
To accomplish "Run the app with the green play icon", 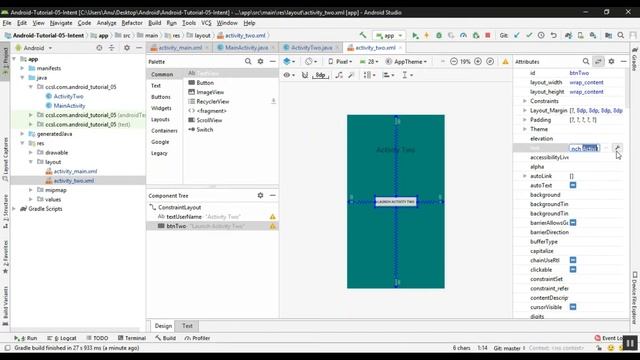I will click(415, 36).
